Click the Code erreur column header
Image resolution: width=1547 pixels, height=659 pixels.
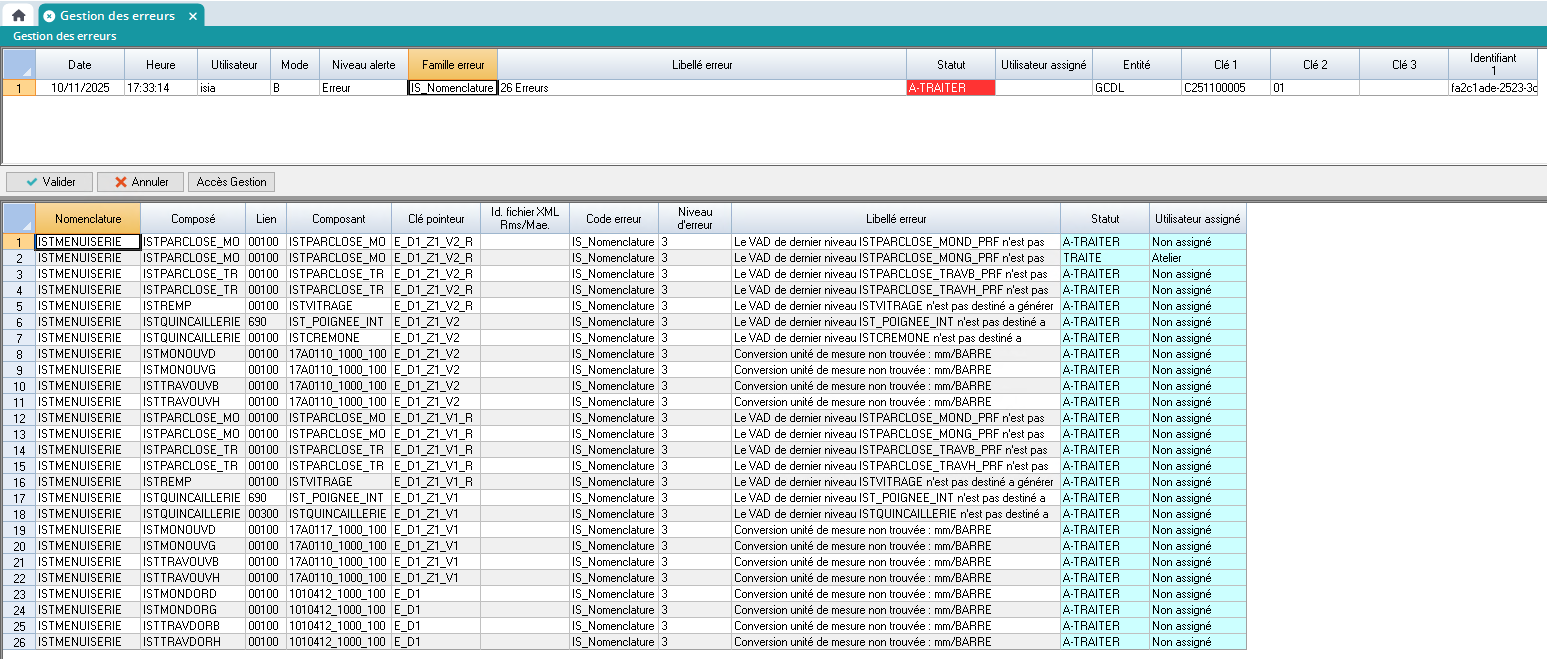coord(614,218)
